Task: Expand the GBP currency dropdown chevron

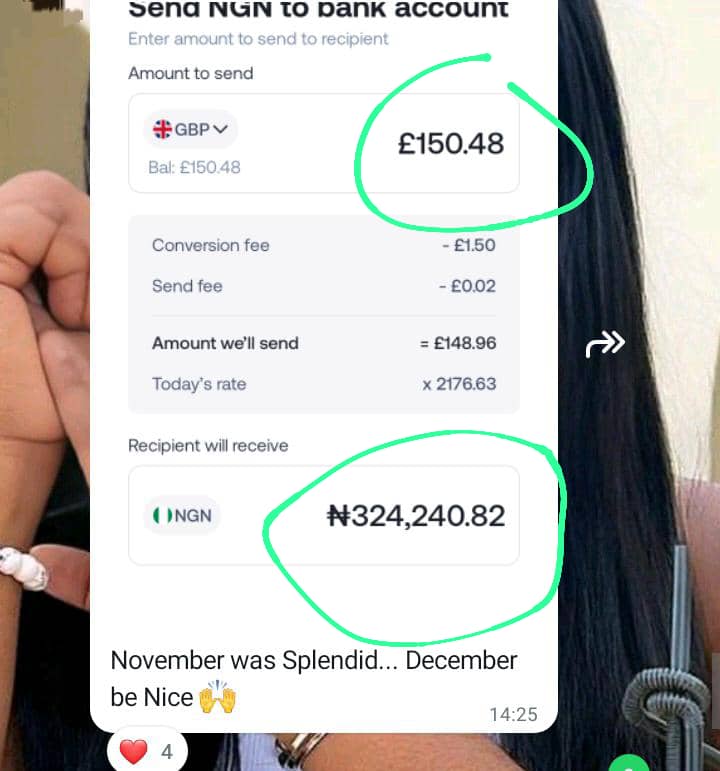Action: (x=221, y=129)
